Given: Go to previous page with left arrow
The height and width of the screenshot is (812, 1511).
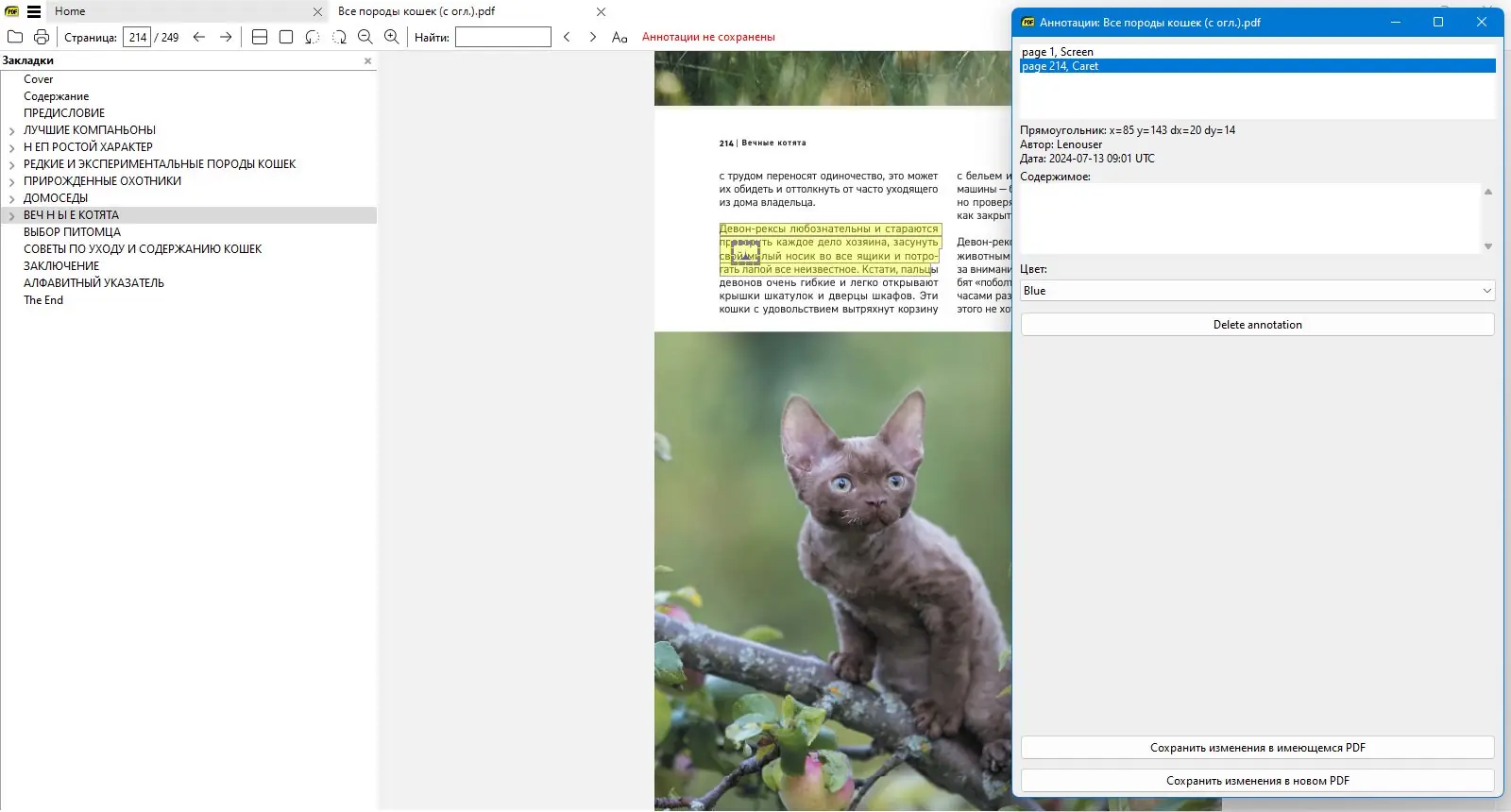Looking at the screenshot, I should pyautogui.click(x=198, y=37).
